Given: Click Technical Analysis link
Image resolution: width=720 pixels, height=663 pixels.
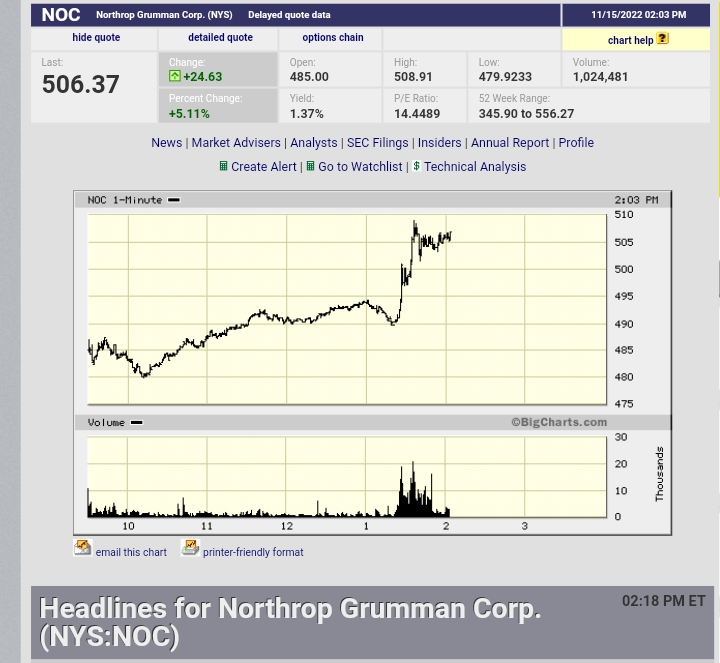Looking at the screenshot, I should pos(475,166).
